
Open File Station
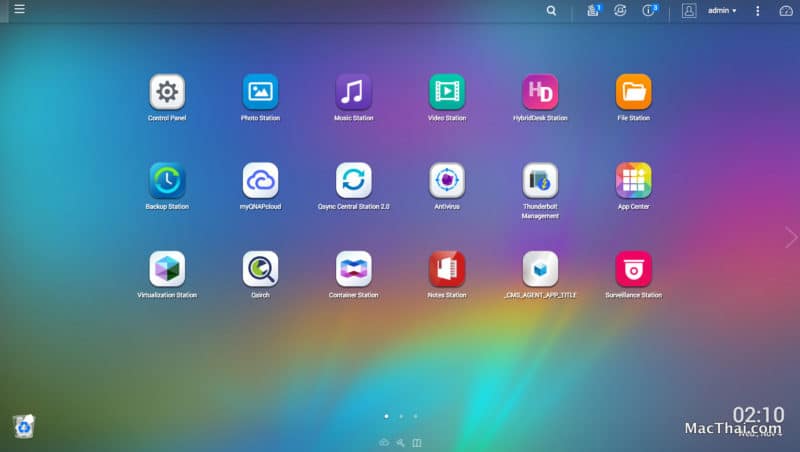(634, 92)
